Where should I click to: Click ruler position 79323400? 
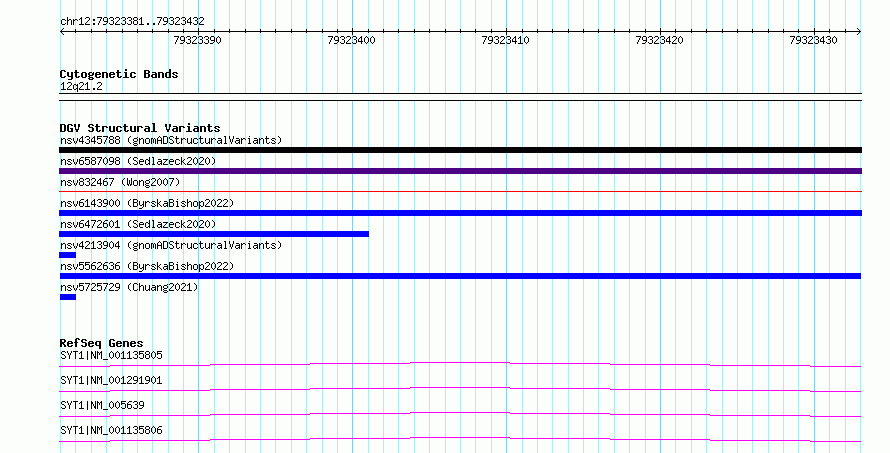[x=351, y=40]
